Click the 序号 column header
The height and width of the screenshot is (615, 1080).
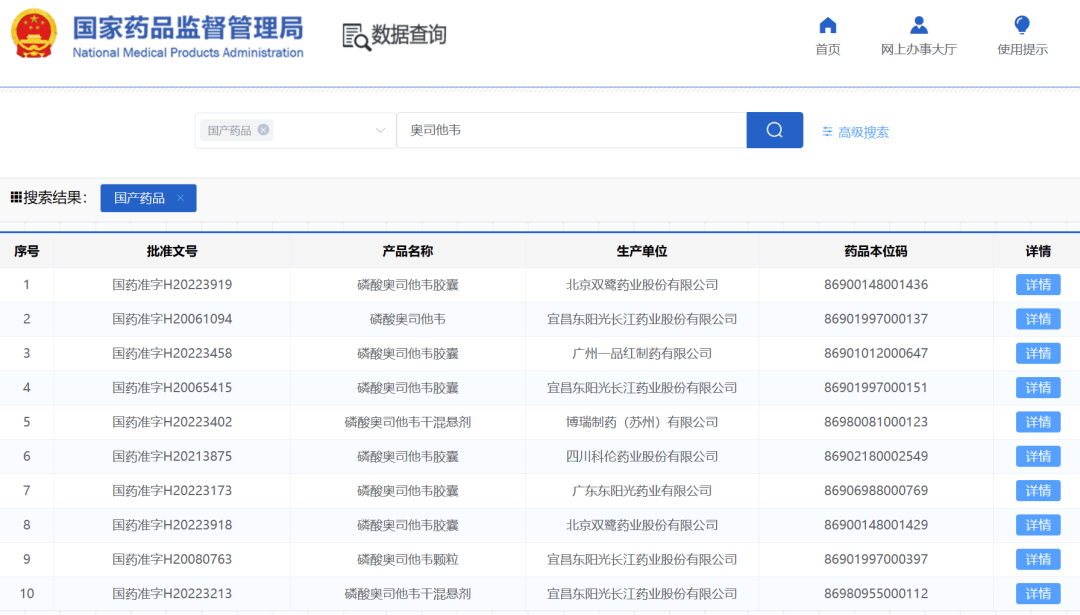27,251
